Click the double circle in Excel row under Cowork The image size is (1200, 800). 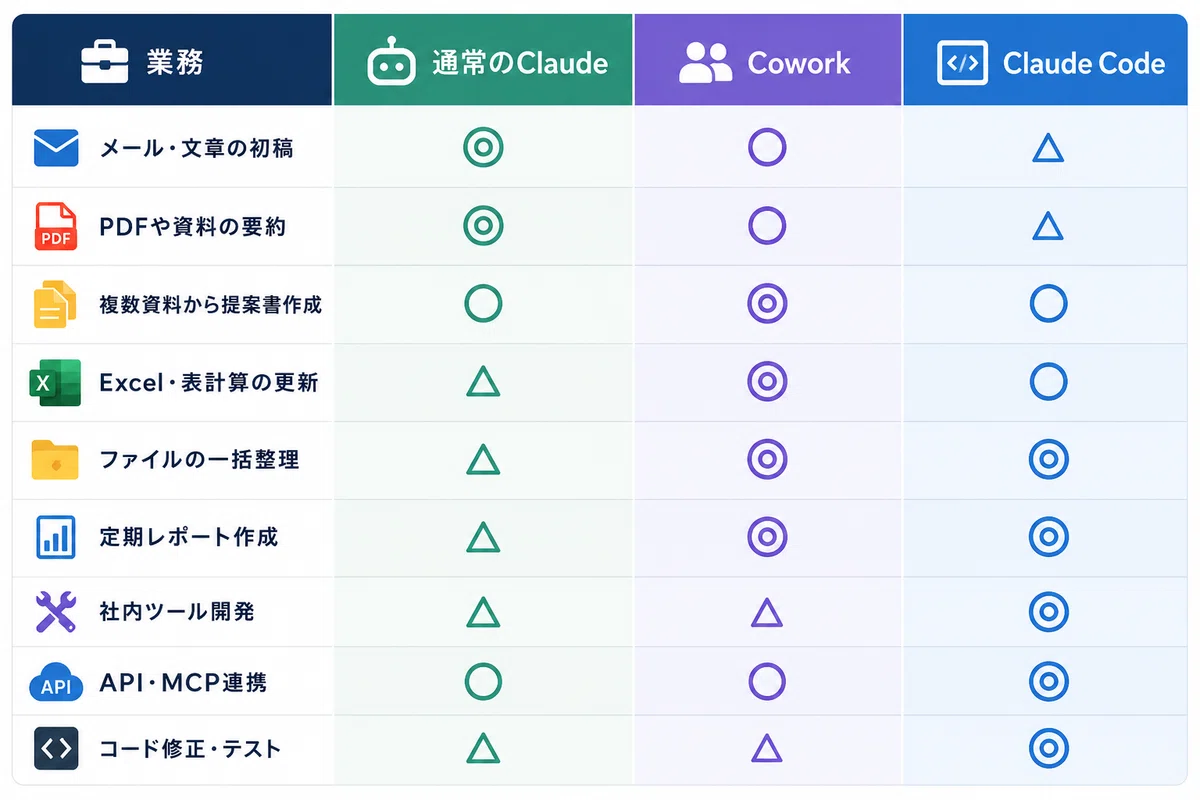tap(767, 382)
